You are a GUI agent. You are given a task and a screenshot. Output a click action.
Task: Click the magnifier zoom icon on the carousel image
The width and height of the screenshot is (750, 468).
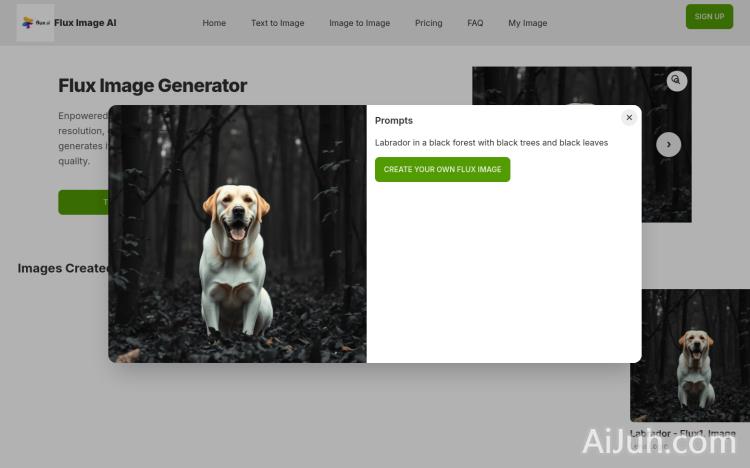(x=677, y=80)
